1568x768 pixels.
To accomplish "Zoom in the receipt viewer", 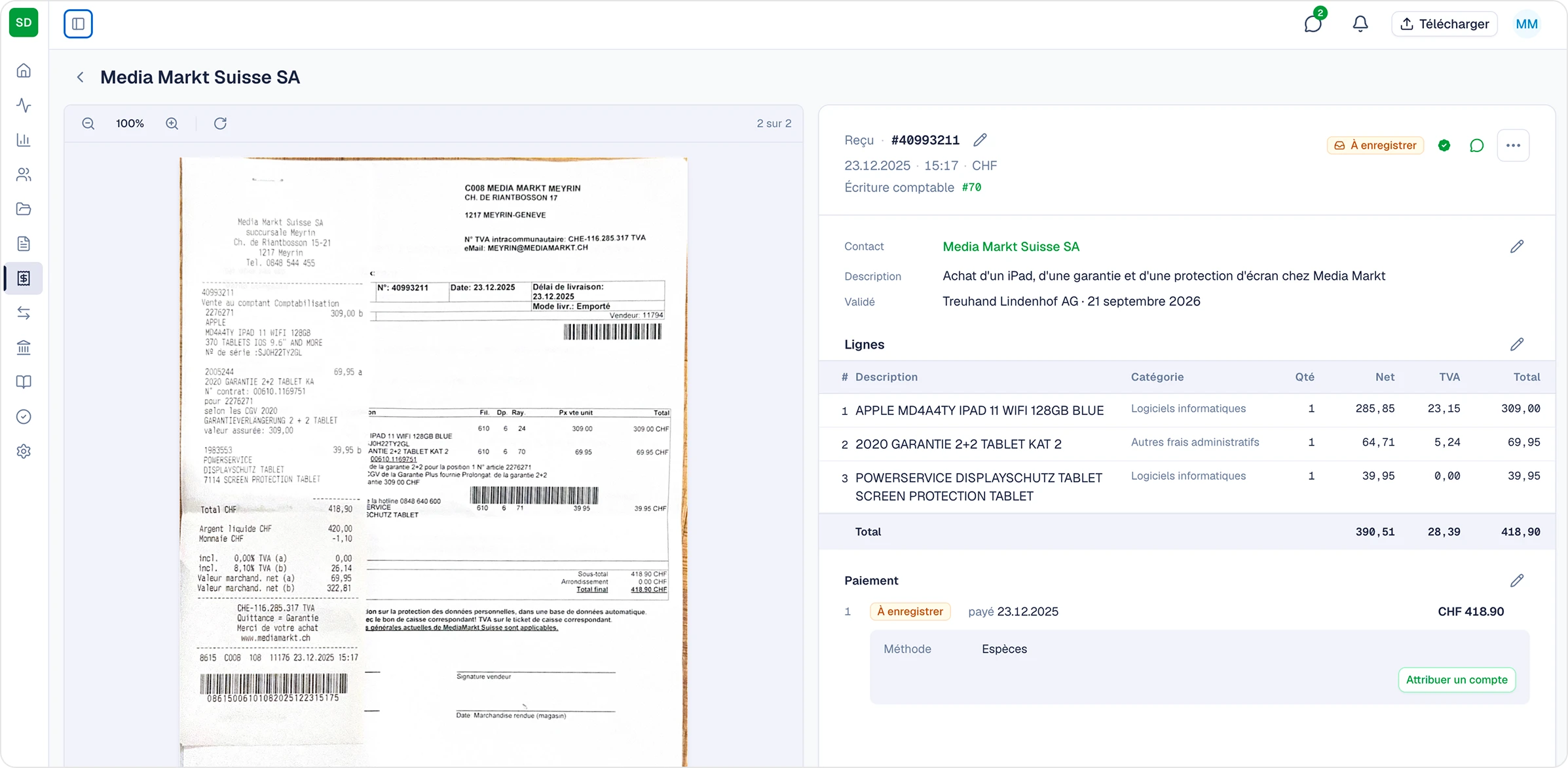I will click(172, 123).
